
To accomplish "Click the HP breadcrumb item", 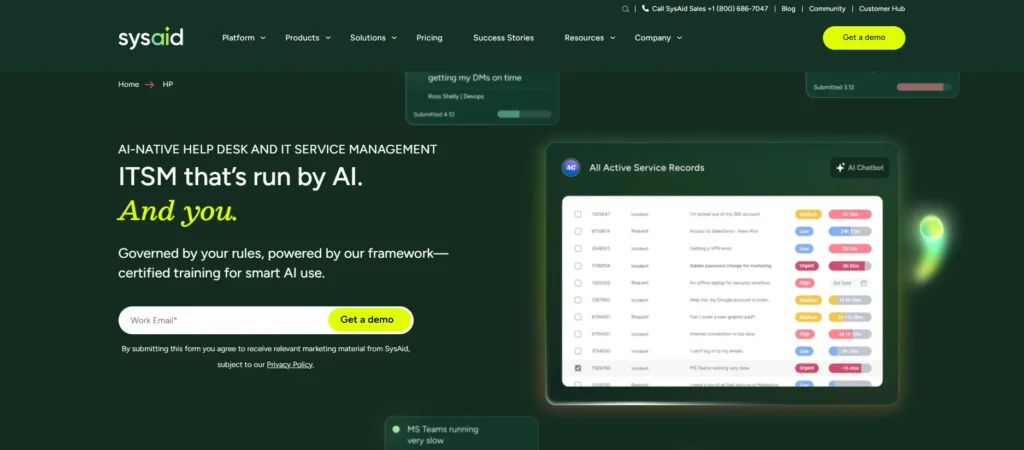I will click(x=168, y=84).
